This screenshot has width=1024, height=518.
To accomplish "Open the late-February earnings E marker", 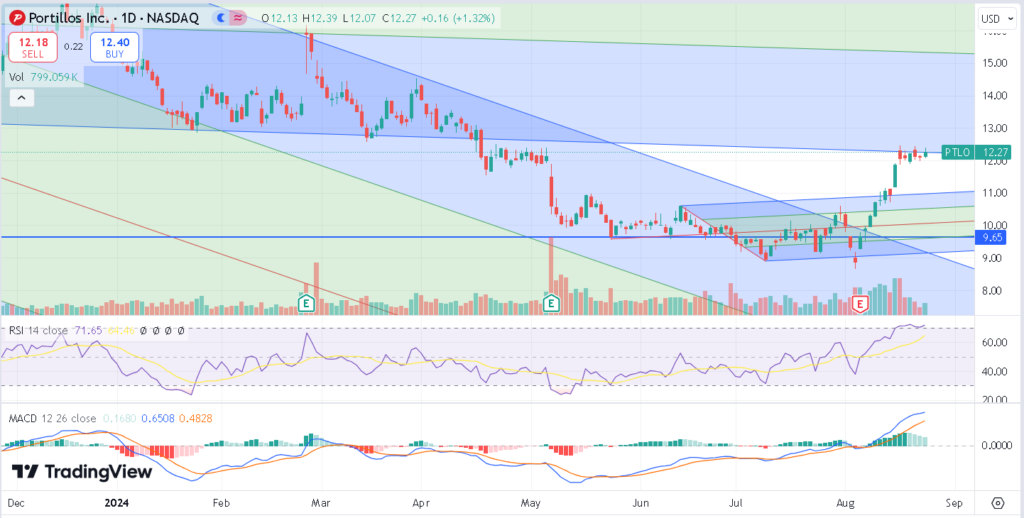I will coord(306,303).
